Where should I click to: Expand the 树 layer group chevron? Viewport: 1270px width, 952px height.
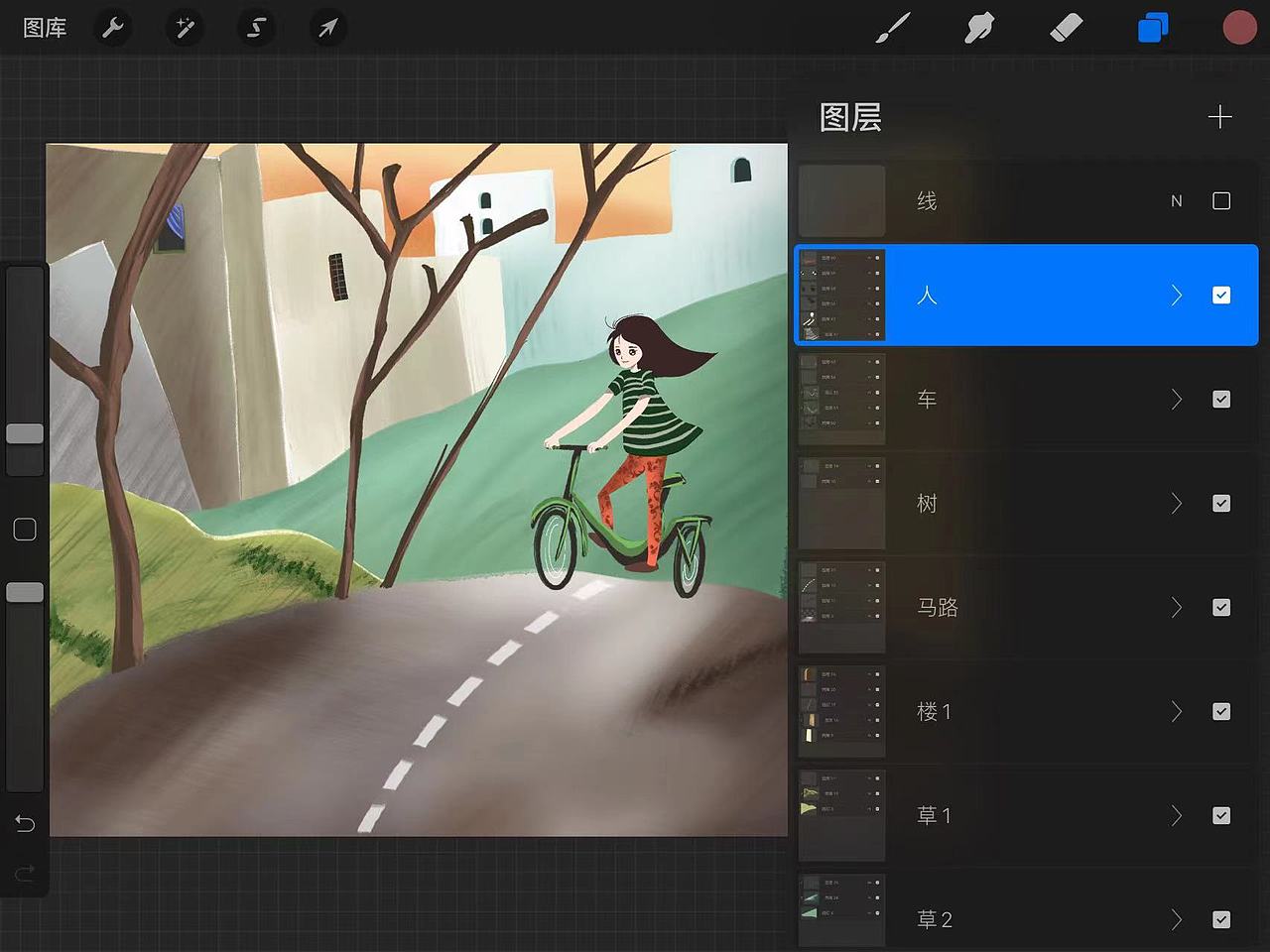tap(1177, 504)
